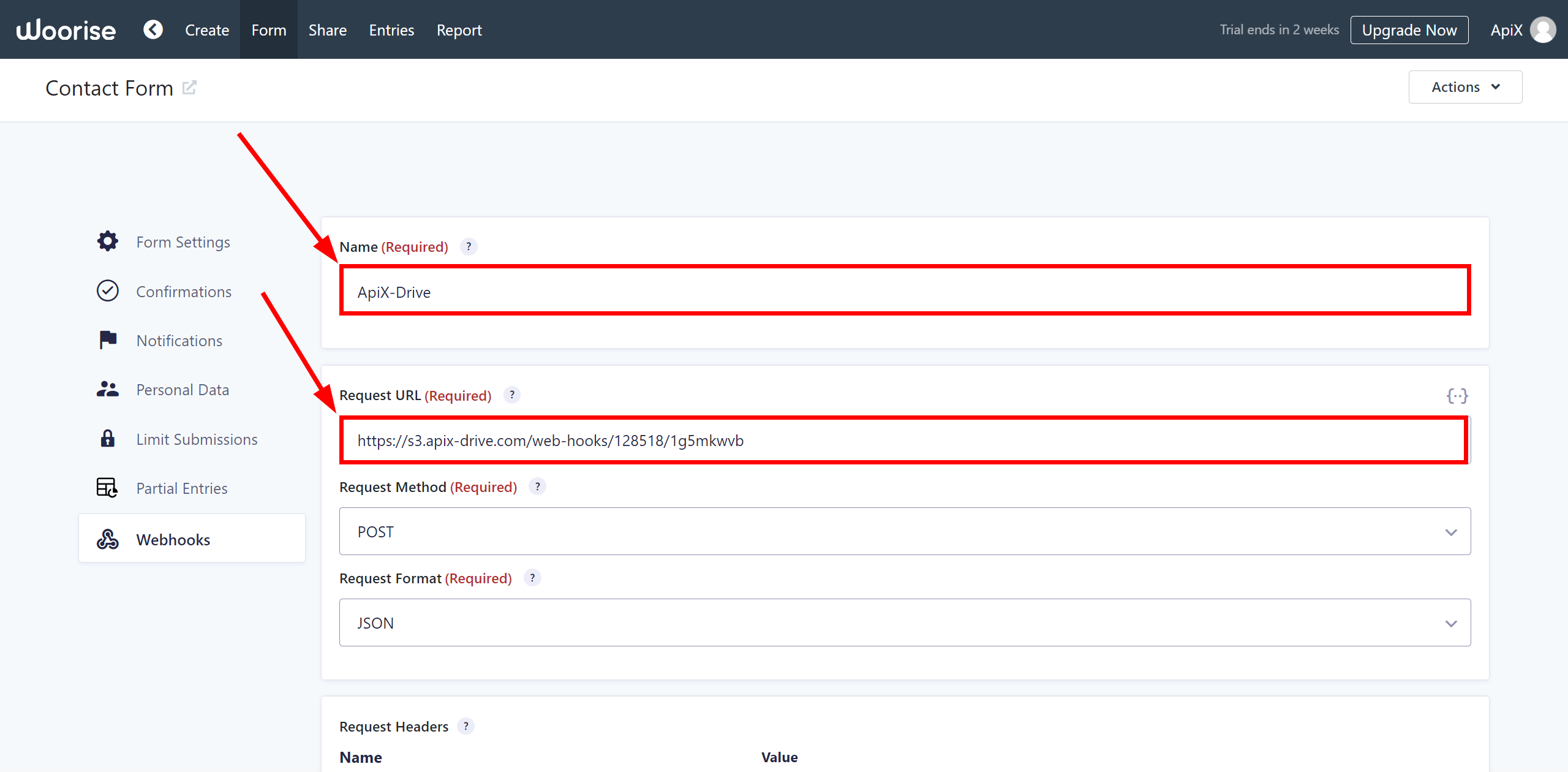Screen dimensions: 1568x772
Task: Open the Request Method POST dropdown
Action: 905,531
